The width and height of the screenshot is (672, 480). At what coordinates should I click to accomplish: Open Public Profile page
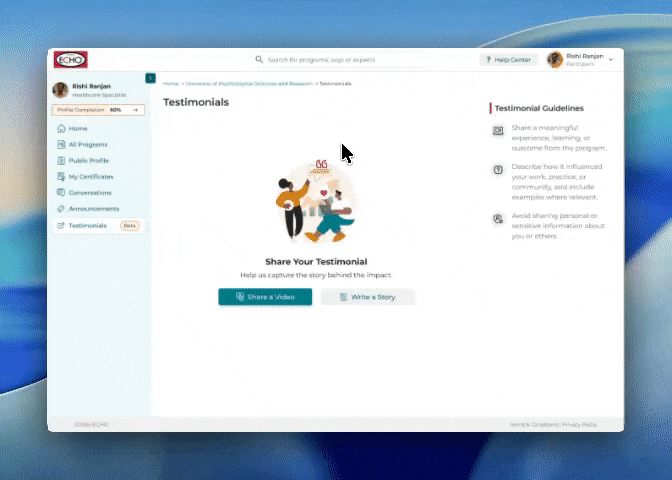point(89,160)
